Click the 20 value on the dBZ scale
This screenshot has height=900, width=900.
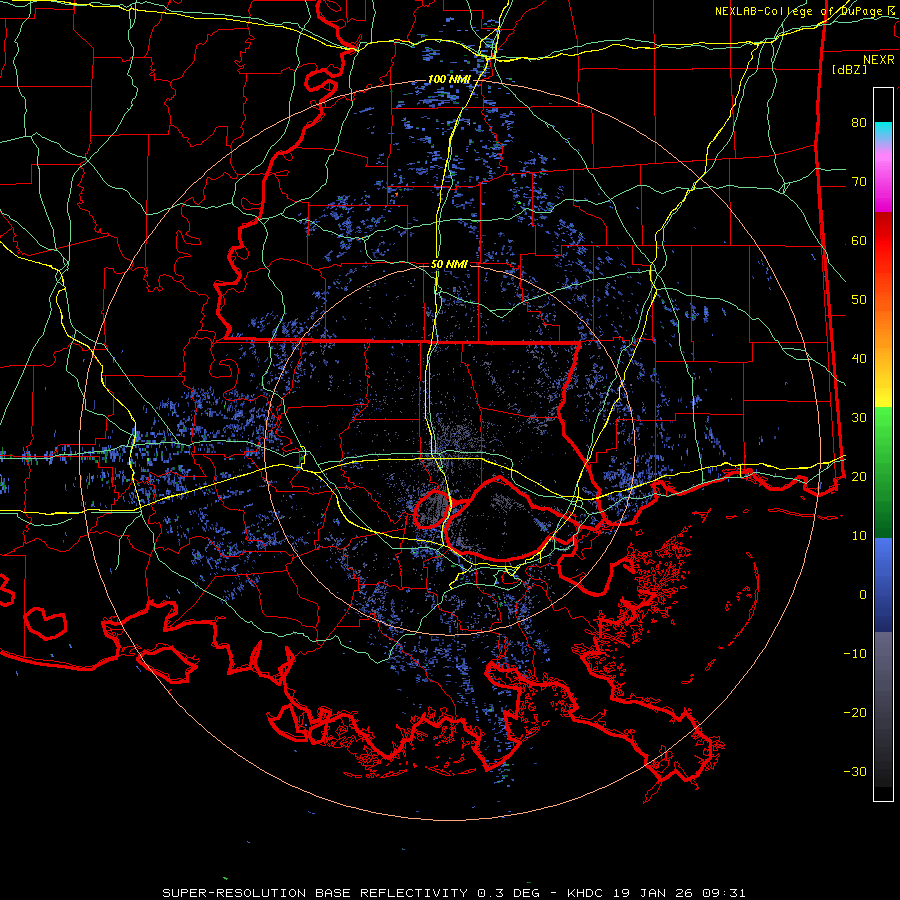(x=859, y=476)
